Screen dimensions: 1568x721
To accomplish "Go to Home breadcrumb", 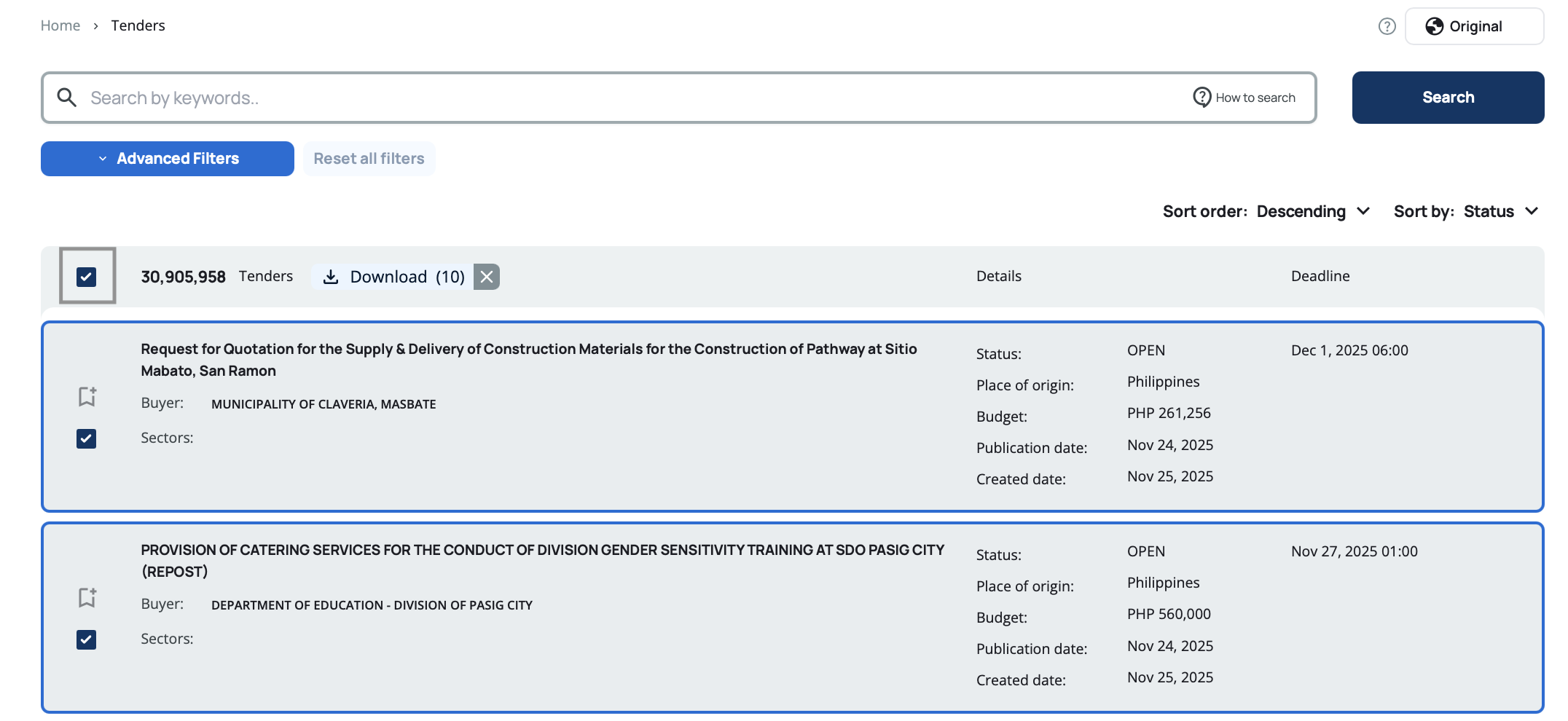I will (60, 25).
